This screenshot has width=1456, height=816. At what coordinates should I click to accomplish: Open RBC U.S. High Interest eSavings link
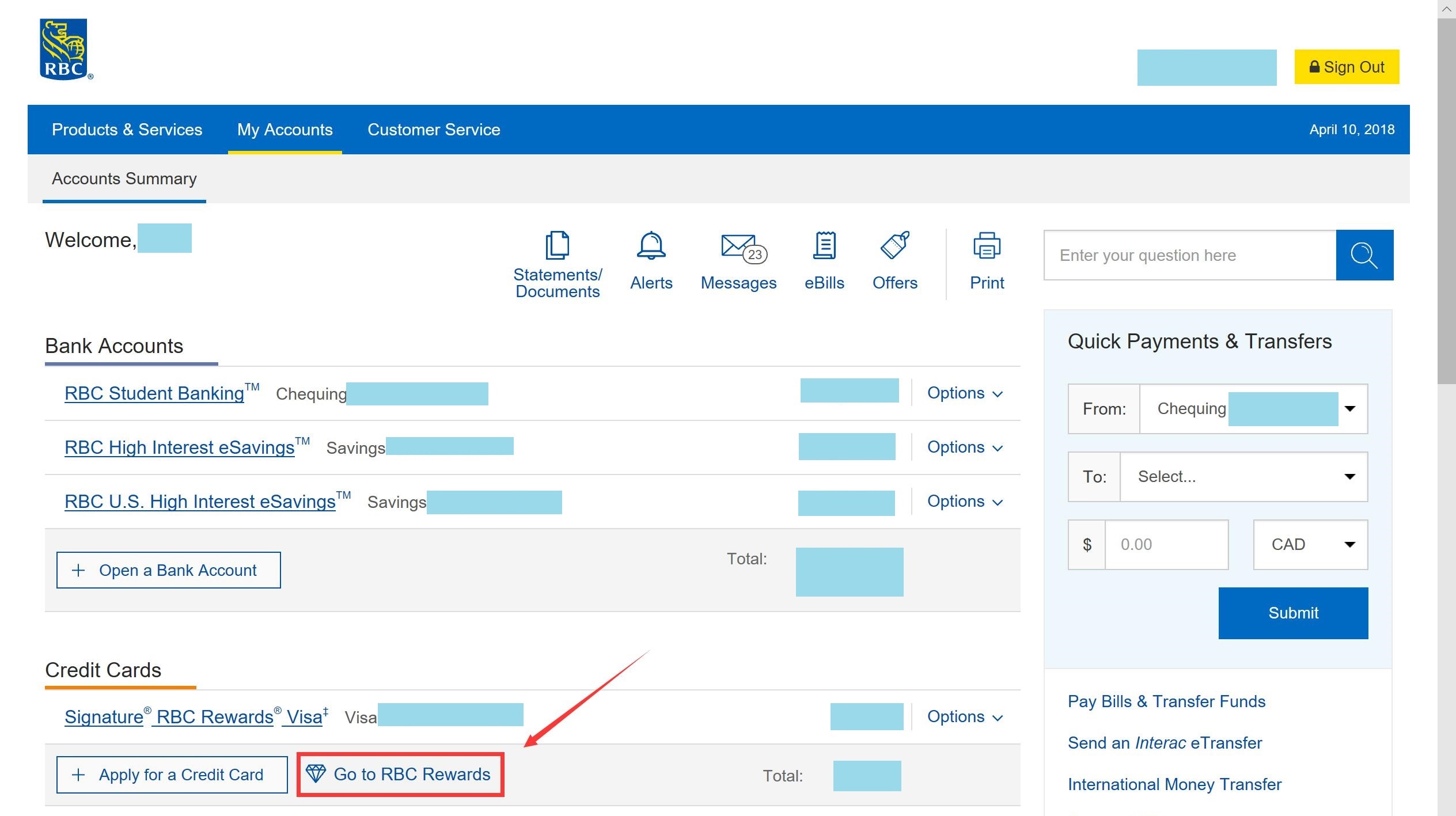[x=200, y=502]
